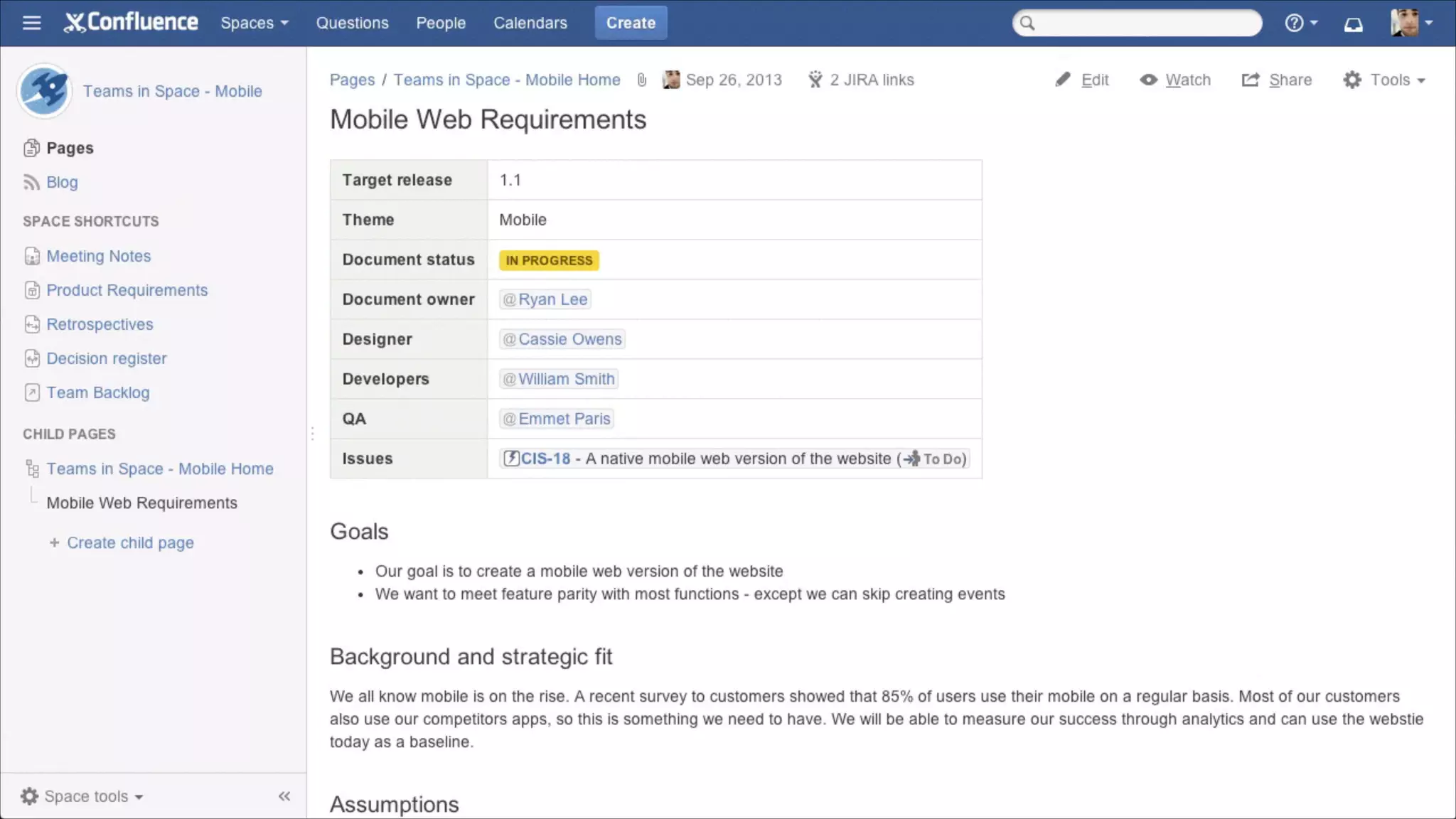This screenshot has height=819, width=1456.
Task: Open the notifications inbox tray icon
Action: tap(1353, 23)
